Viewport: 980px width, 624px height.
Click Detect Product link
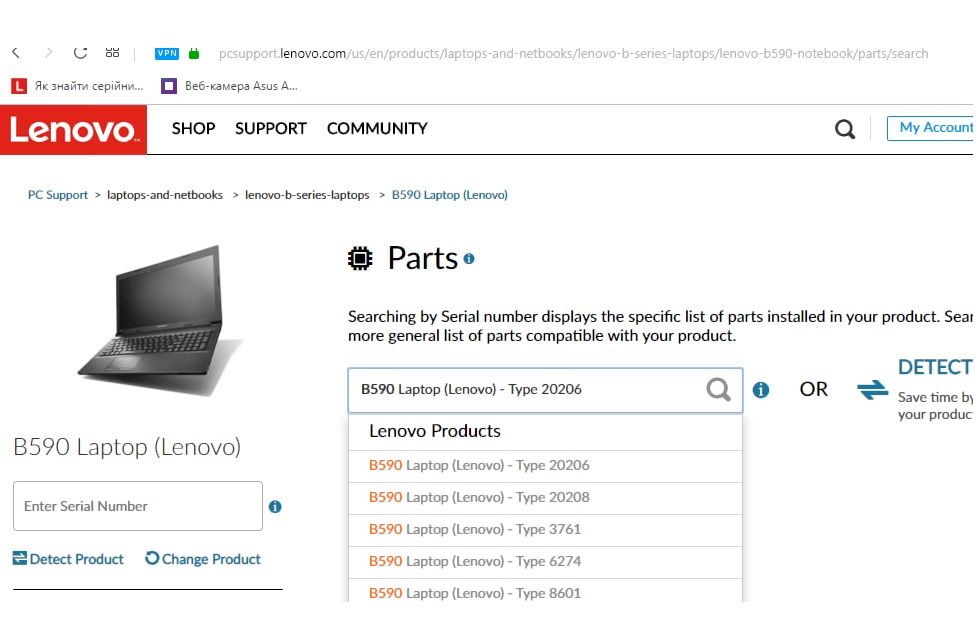pyautogui.click(x=68, y=559)
